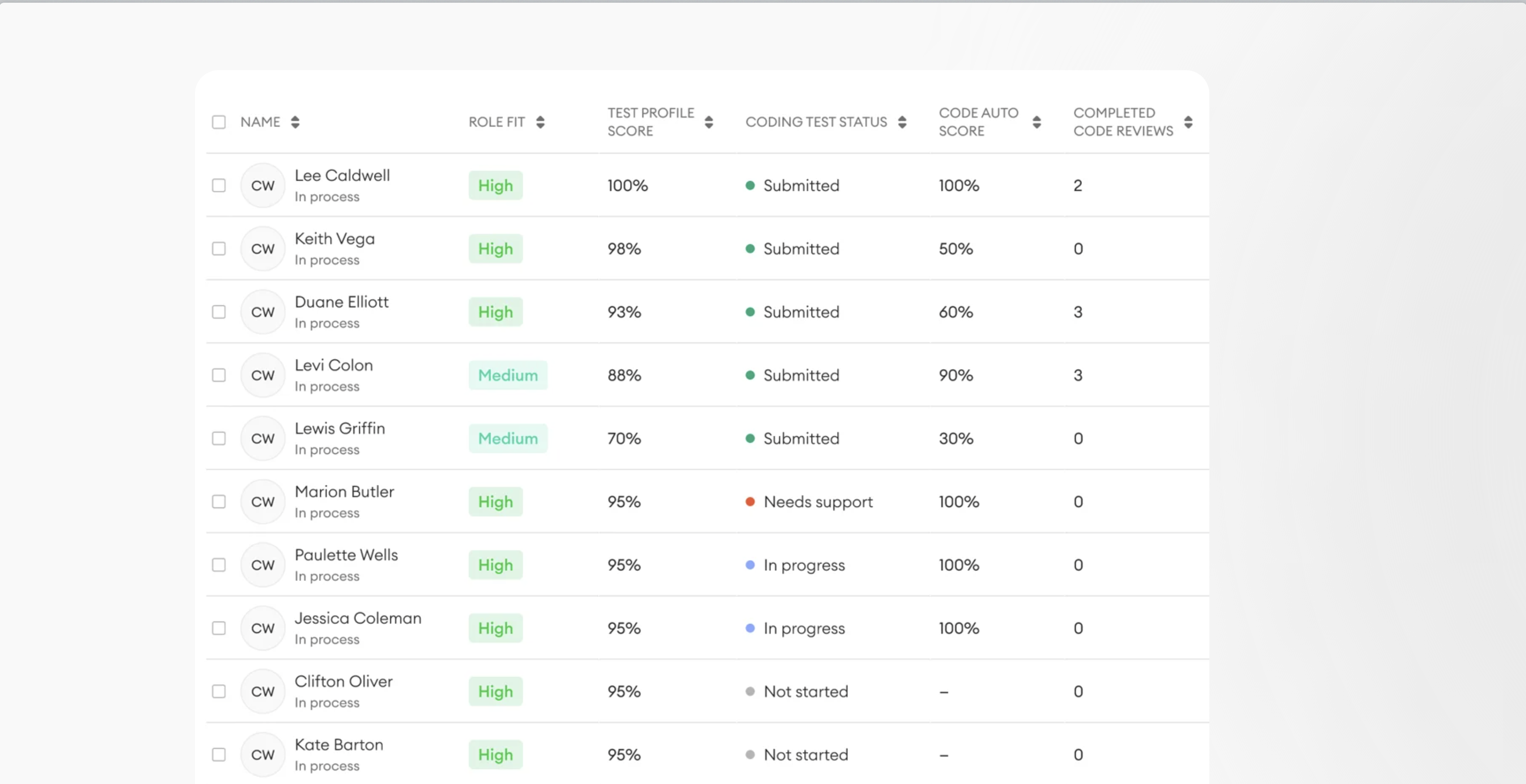Sort the table by Name column arrows
The width and height of the screenshot is (1526, 784).
[295, 122]
